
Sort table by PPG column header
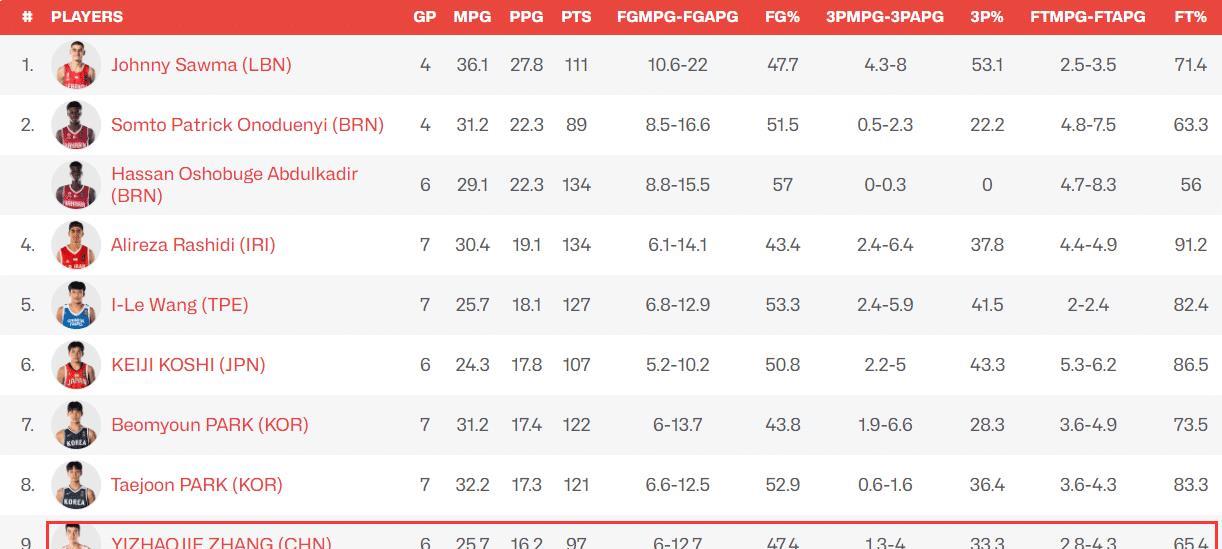click(x=526, y=17)
